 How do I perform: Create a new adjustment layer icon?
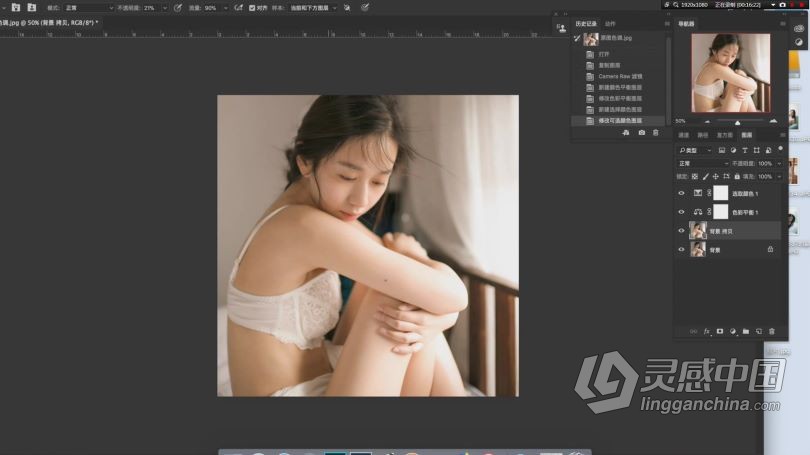[x=733, y=331]
